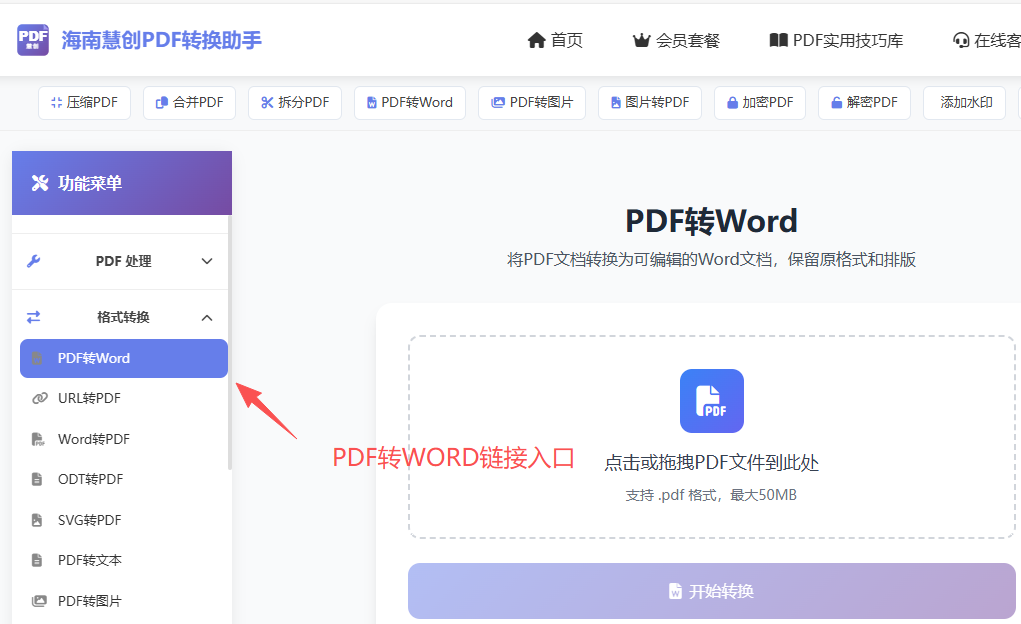The image size is (1021, 624).
Task: Click the compress icon in 压缩PDF
Action: (56, 102)
